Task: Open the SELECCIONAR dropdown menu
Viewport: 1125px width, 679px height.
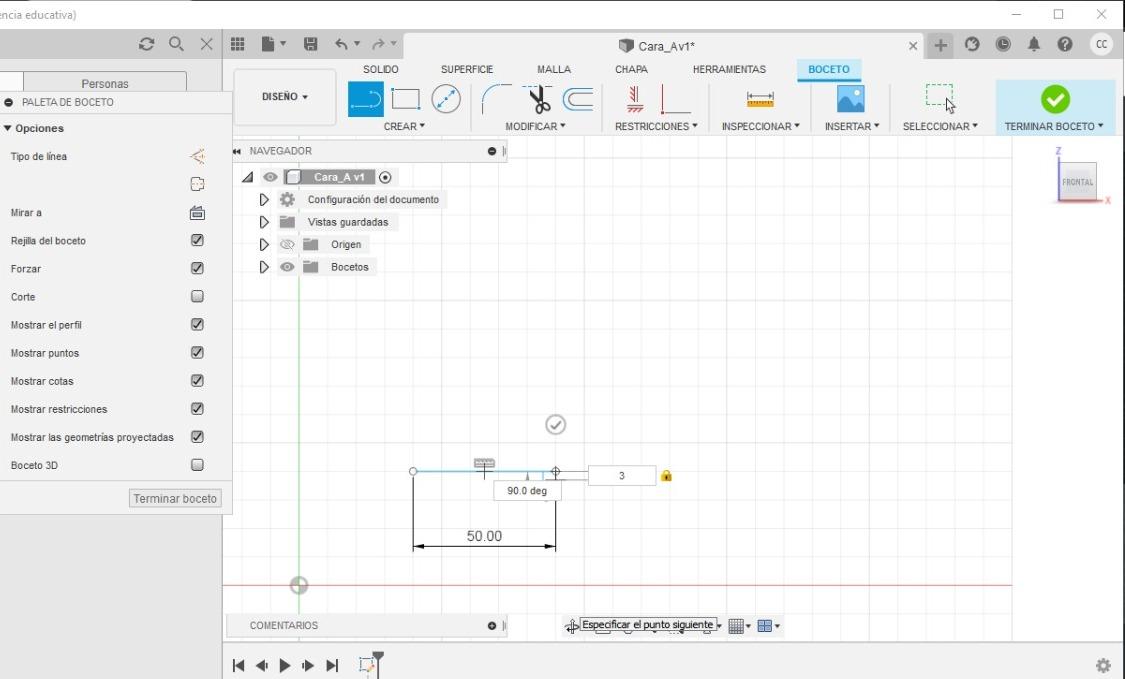Action: (940, 126)
